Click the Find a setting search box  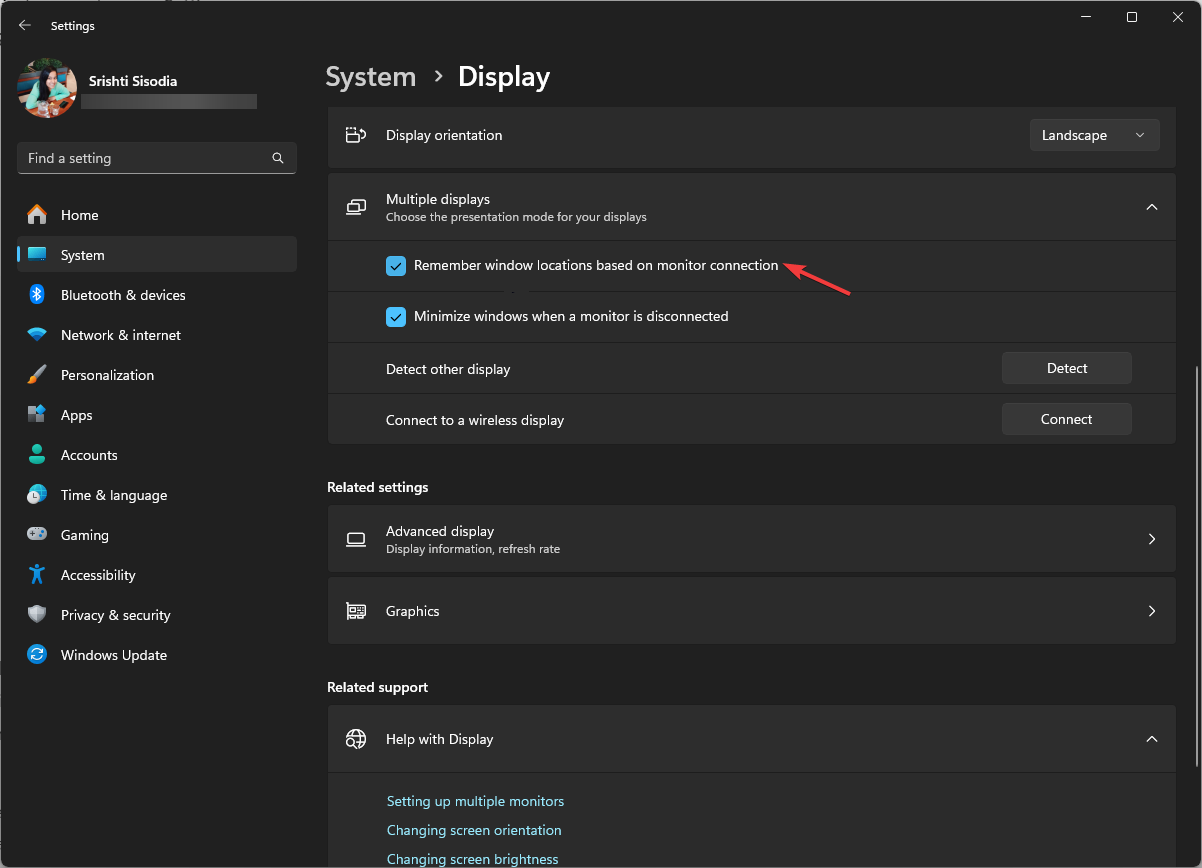[x=145, y=158]
